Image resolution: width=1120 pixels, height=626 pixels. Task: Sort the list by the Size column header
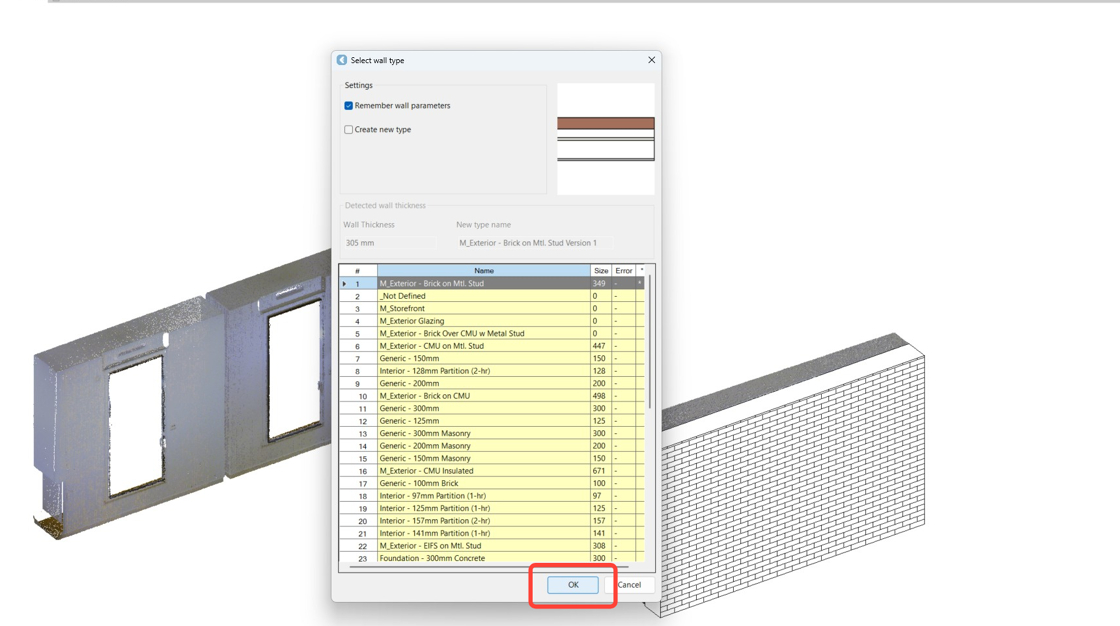point(600,271)
